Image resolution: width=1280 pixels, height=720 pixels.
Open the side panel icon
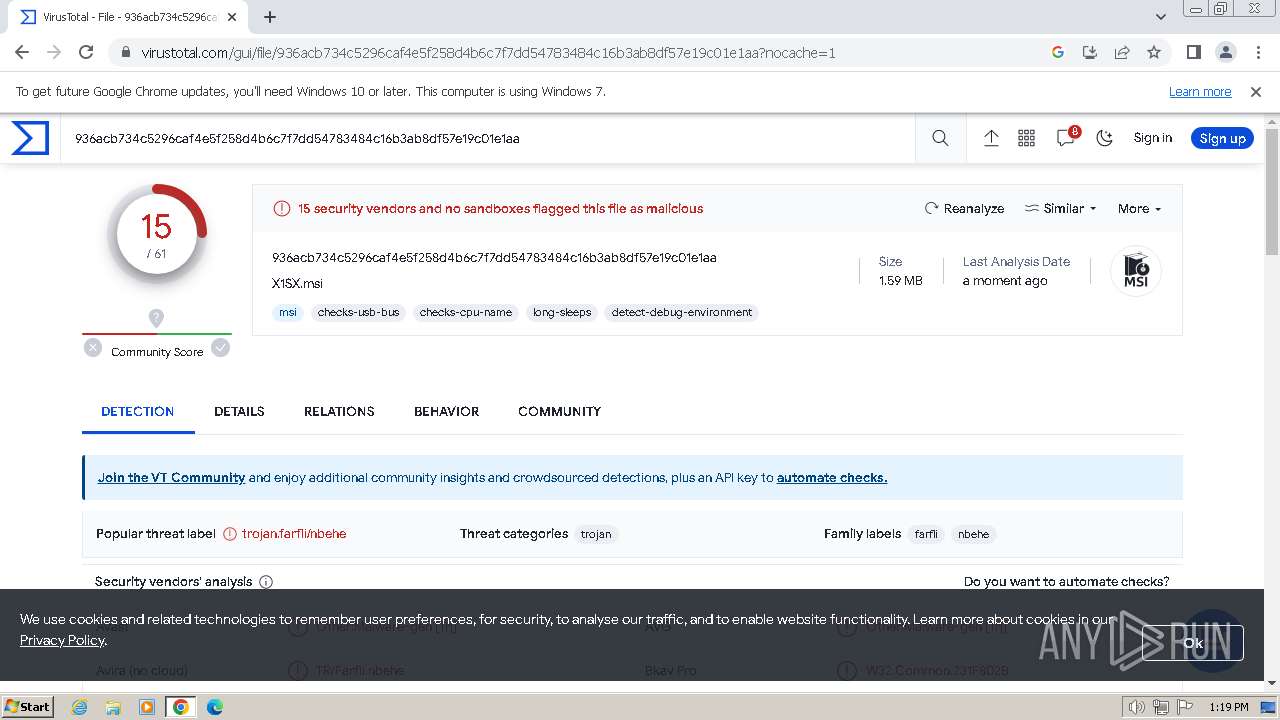coord(1193,52)
